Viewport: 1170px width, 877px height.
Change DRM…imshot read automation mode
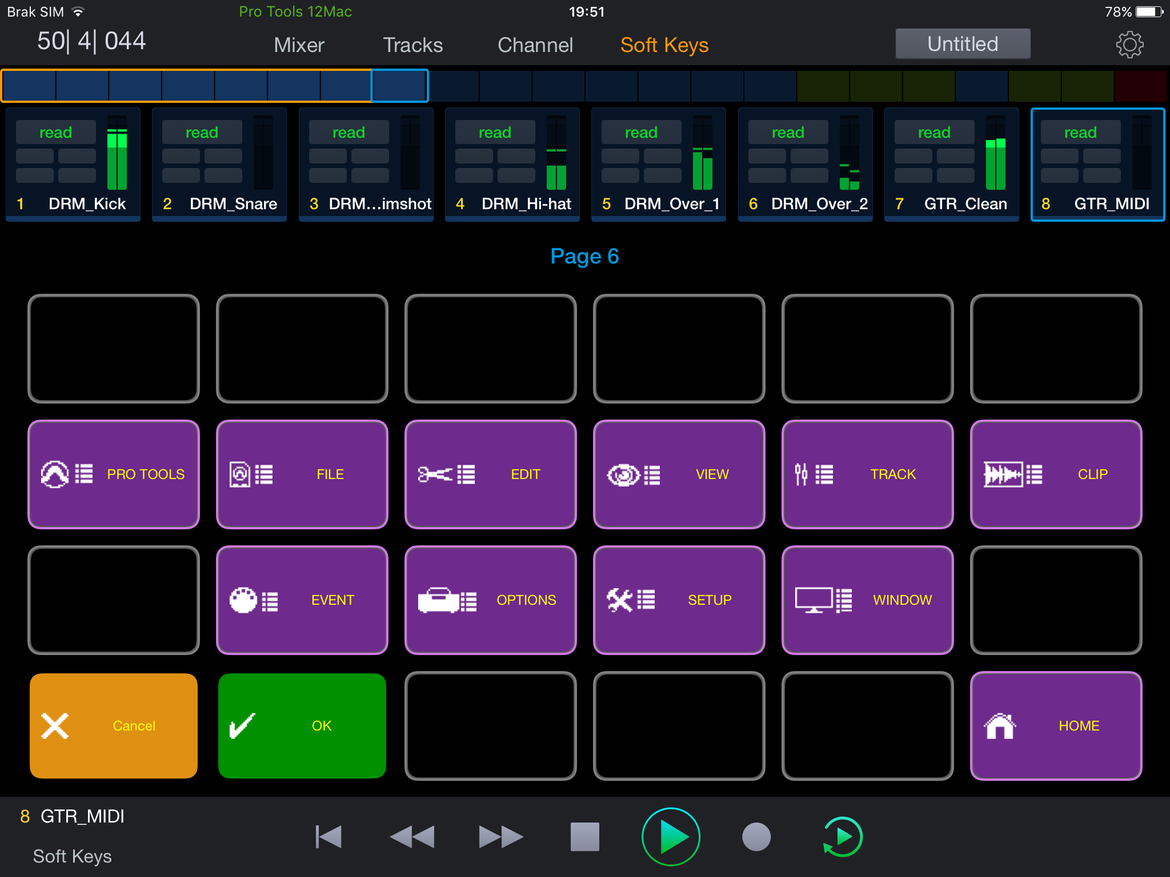348,132
